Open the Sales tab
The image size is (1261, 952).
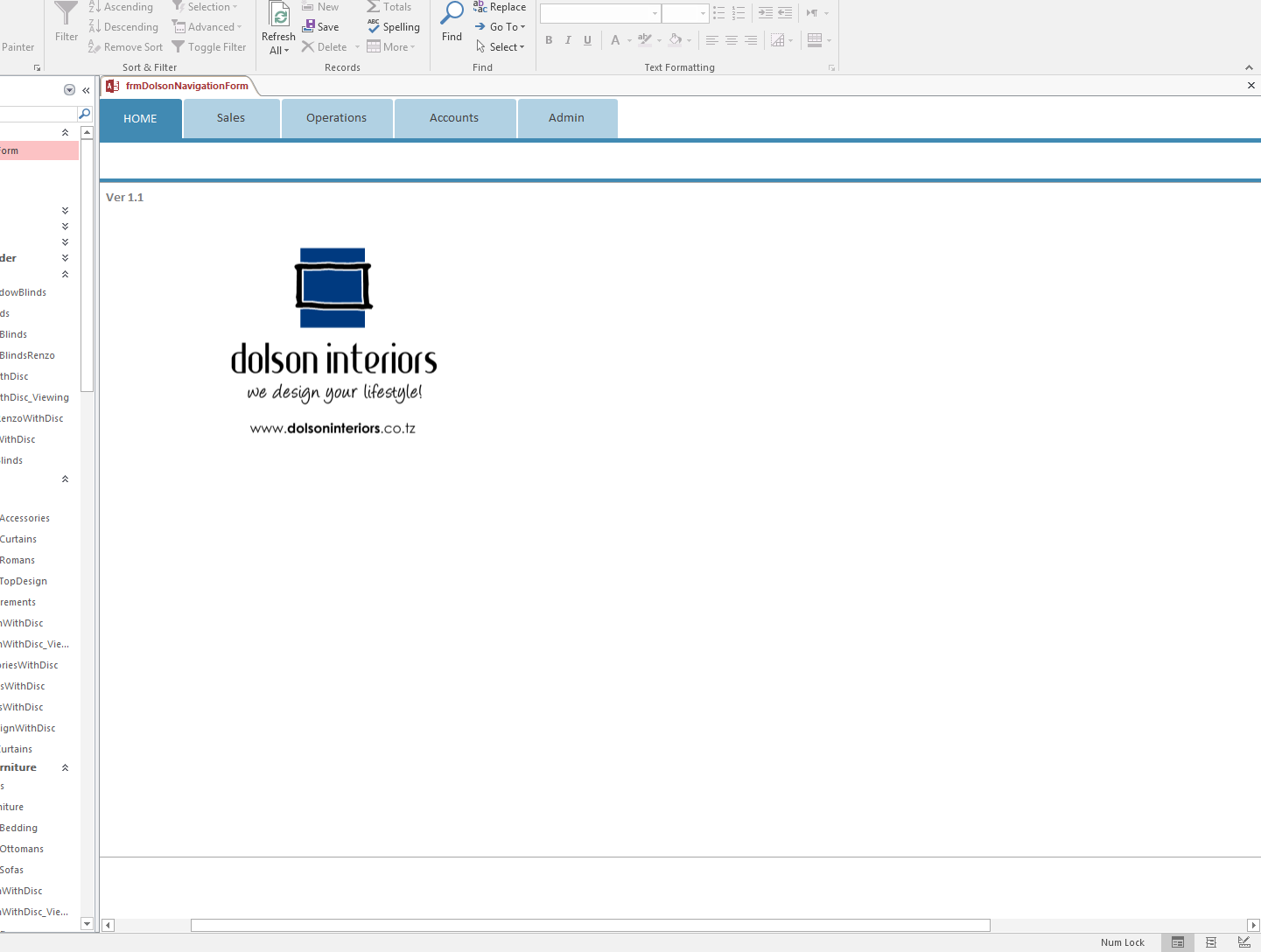231,118
